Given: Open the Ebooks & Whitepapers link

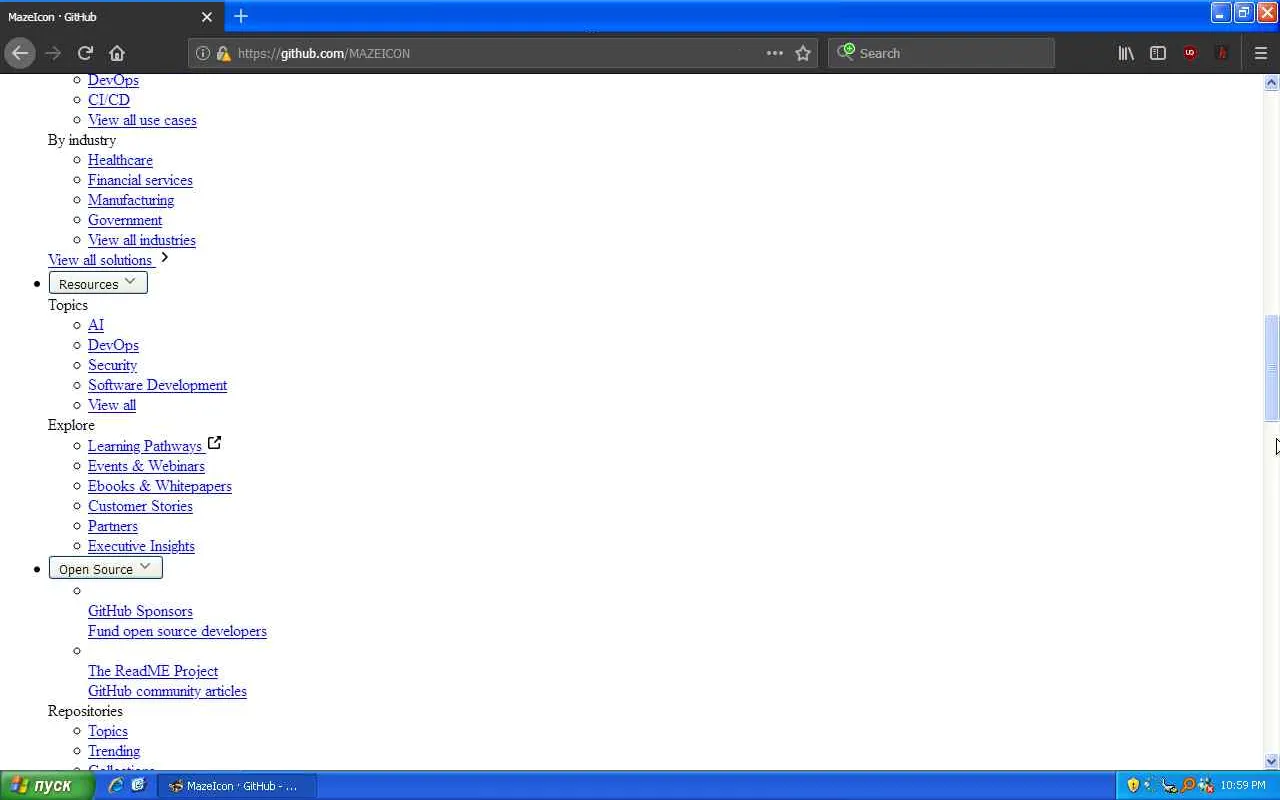Looking at the screenshot, I should (160, 486).
